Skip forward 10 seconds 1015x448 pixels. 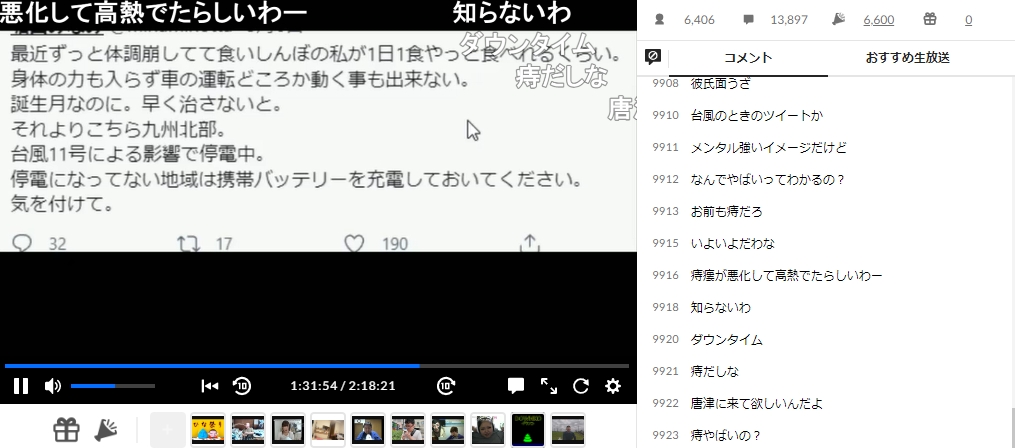[446, 386]
